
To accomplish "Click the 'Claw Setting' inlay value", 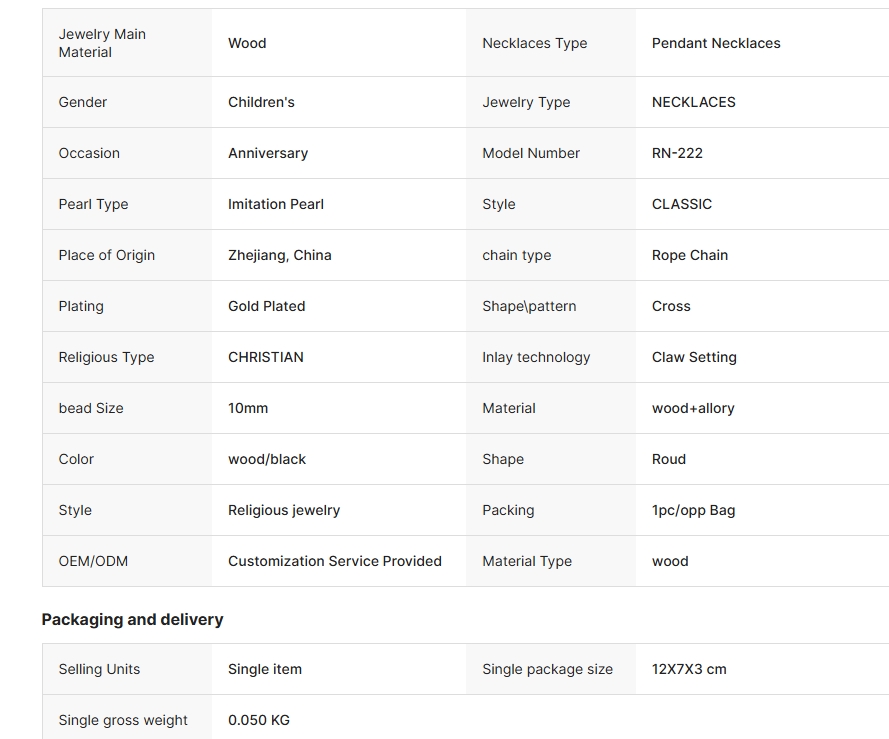I will (694, 357).
